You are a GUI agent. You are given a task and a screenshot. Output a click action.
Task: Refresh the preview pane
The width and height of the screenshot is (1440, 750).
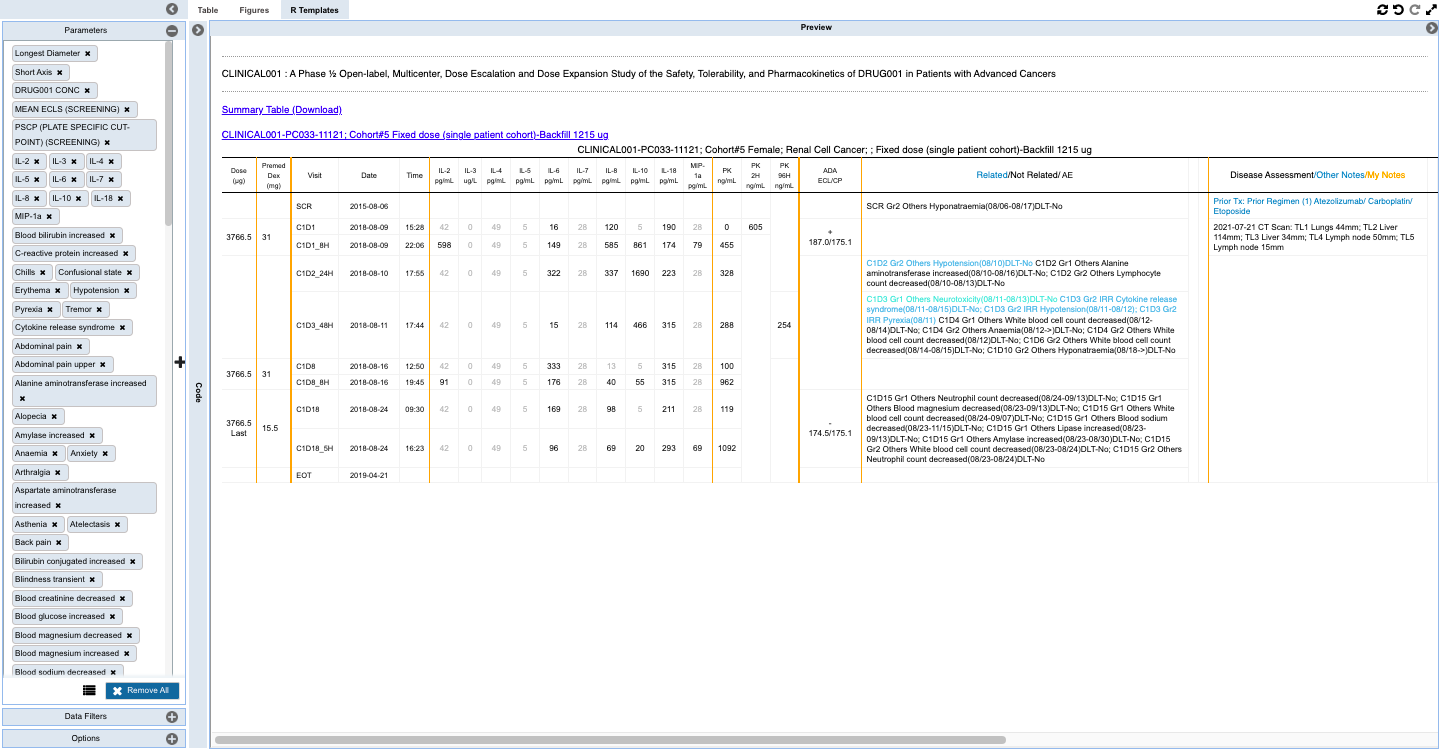tap(1381, 9)
